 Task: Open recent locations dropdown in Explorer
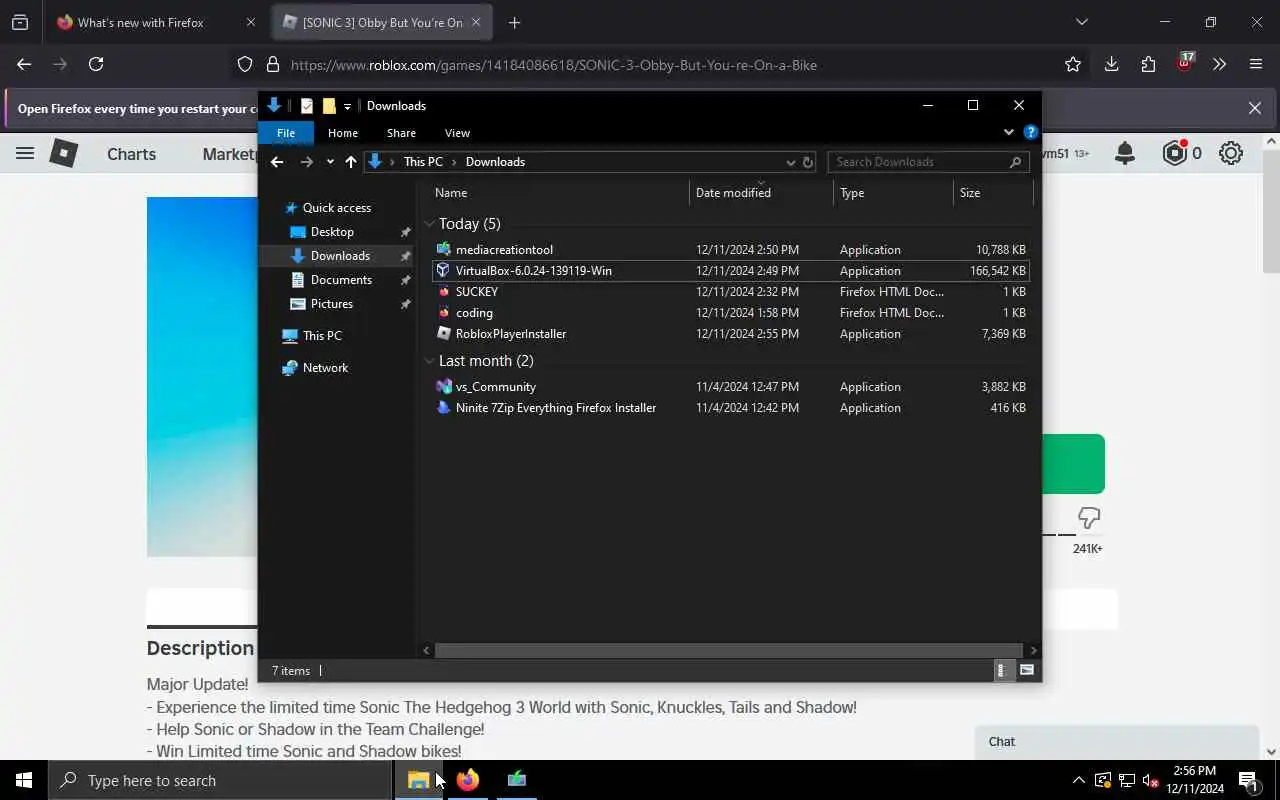(x=330, y=162)
